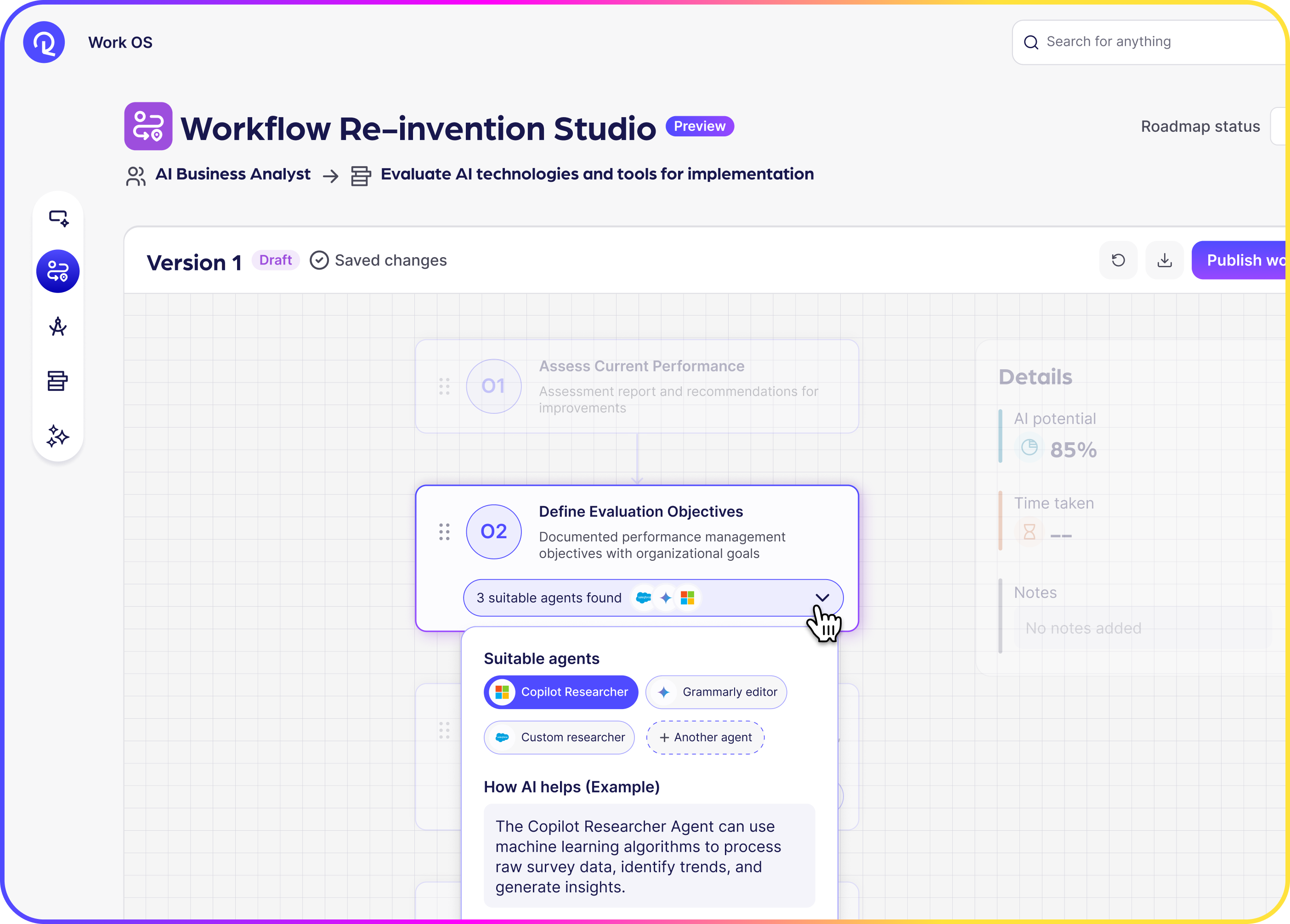Click the AI potential pie chart icon
The width and height of the screenshot is (1290, 924).
(x=1030, y=447)
